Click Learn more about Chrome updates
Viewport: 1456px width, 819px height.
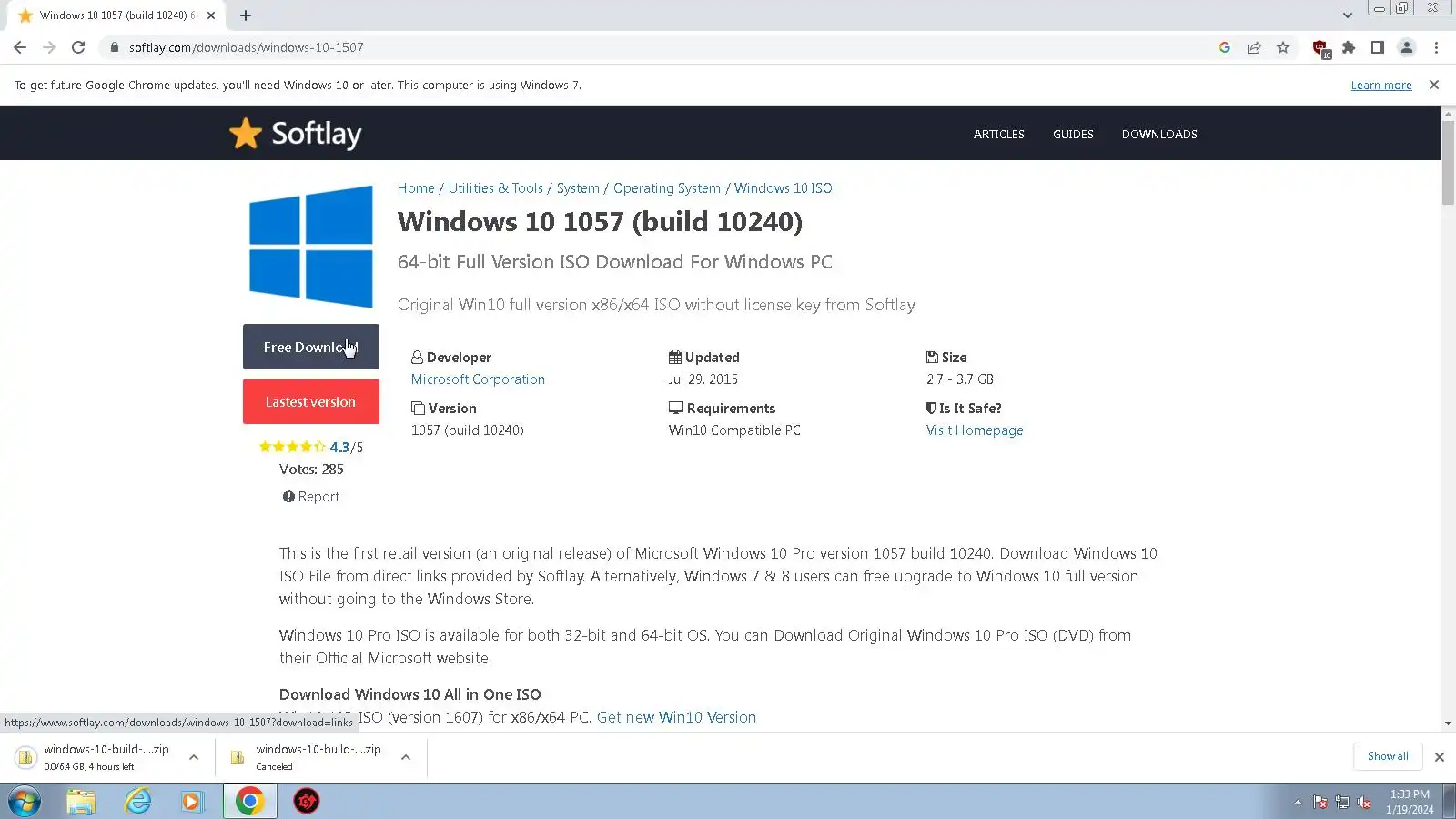(1381, 86)
